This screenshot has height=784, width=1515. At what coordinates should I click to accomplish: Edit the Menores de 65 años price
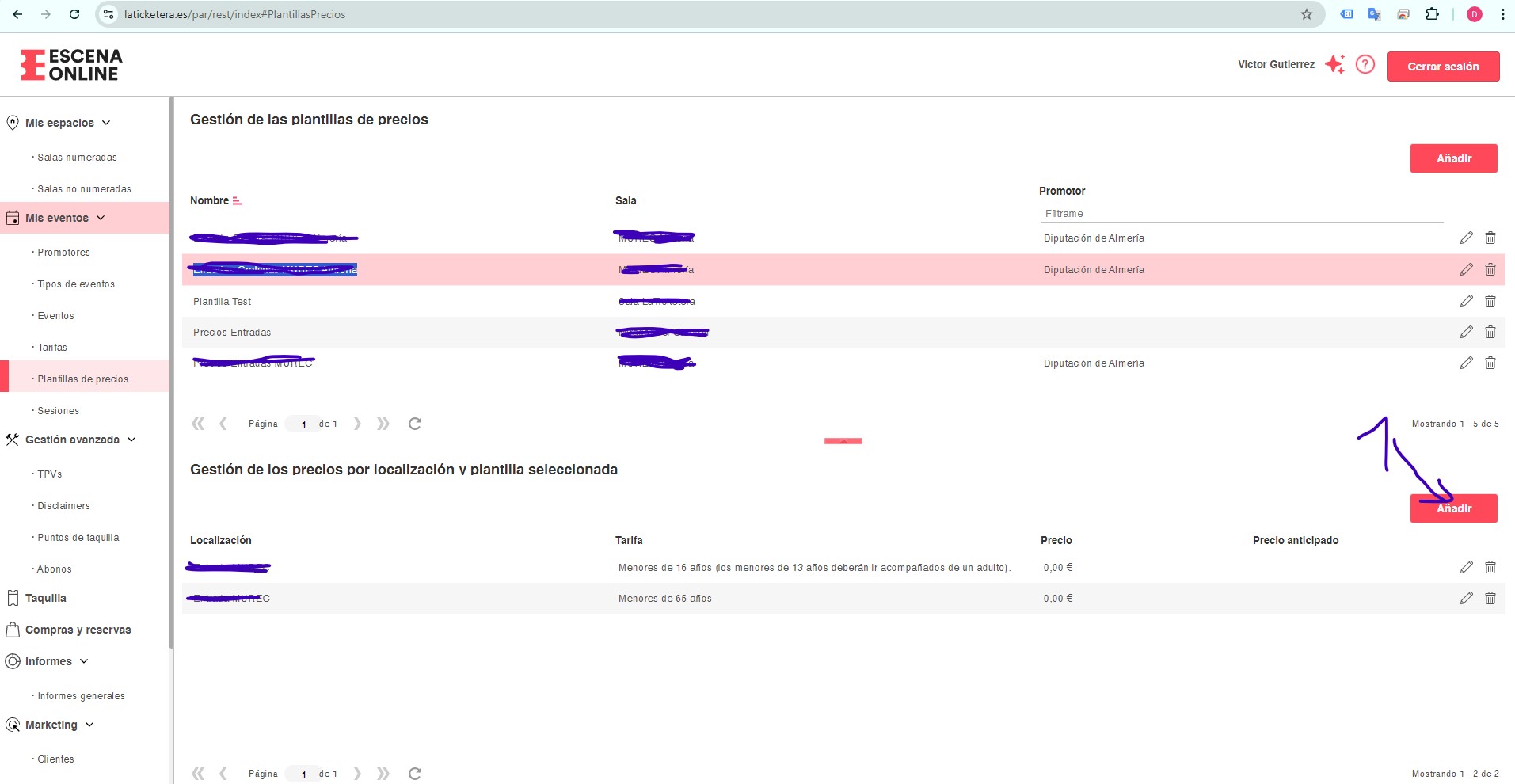coord(1466,598)
